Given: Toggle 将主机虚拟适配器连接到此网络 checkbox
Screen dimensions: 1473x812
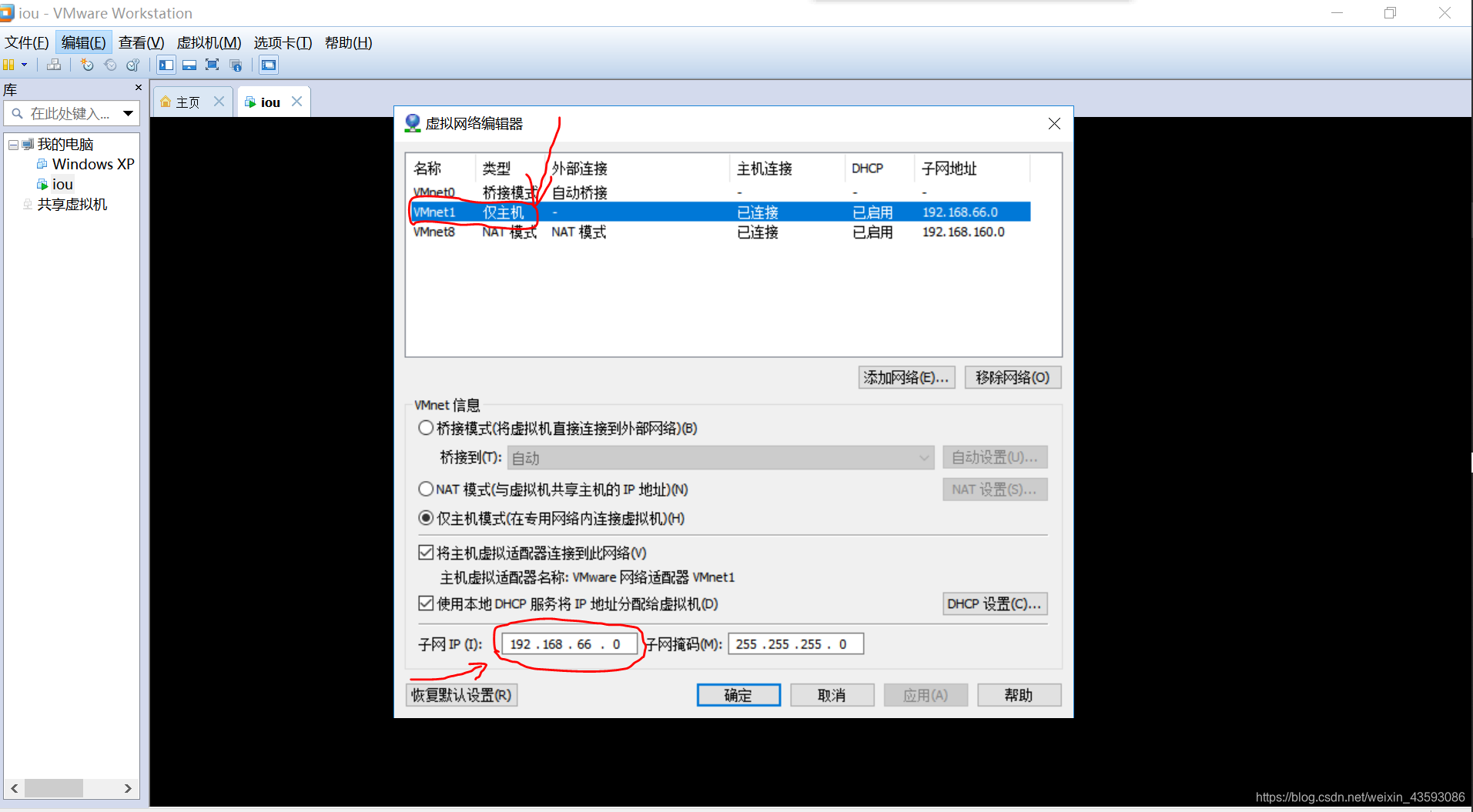Looking at the screenshot, I should (426, 553).
